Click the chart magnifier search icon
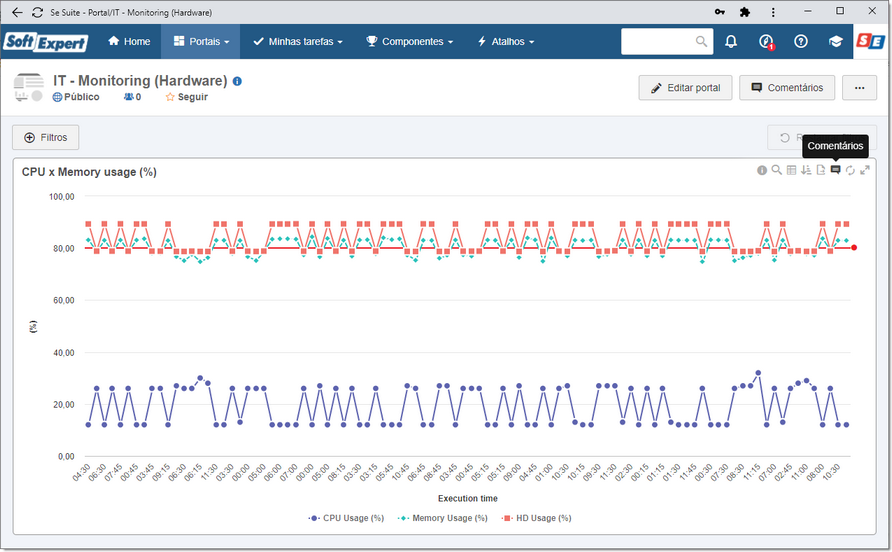Screen dimensions: 892x552 [x=777, y=170]
